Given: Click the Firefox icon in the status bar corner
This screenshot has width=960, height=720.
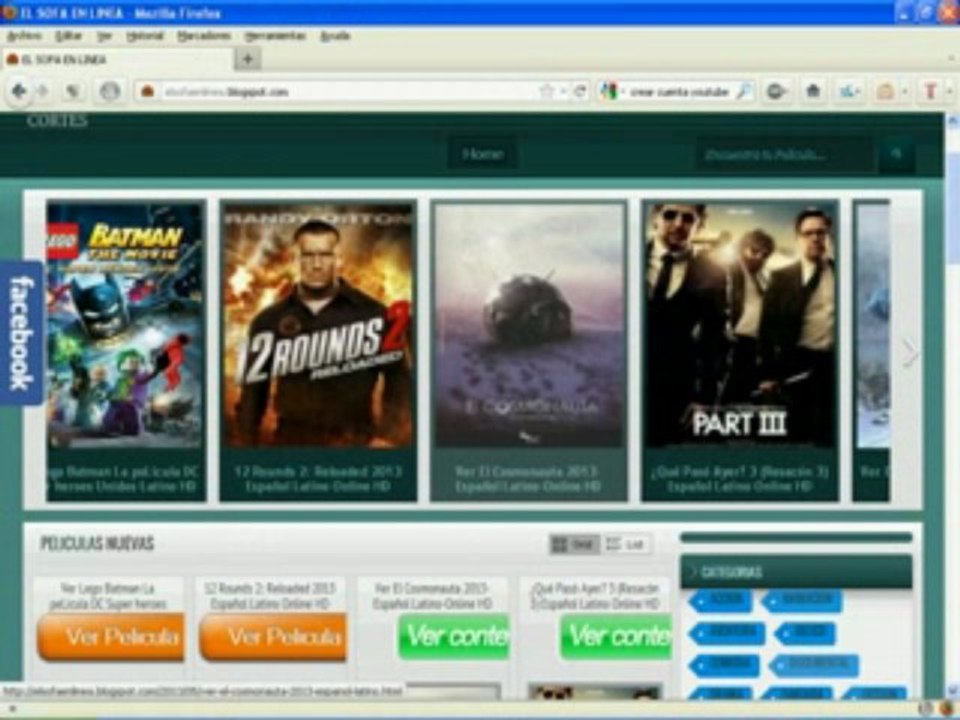Looking at the screenshot, I should pyautogui.click(x=947, y=709).
